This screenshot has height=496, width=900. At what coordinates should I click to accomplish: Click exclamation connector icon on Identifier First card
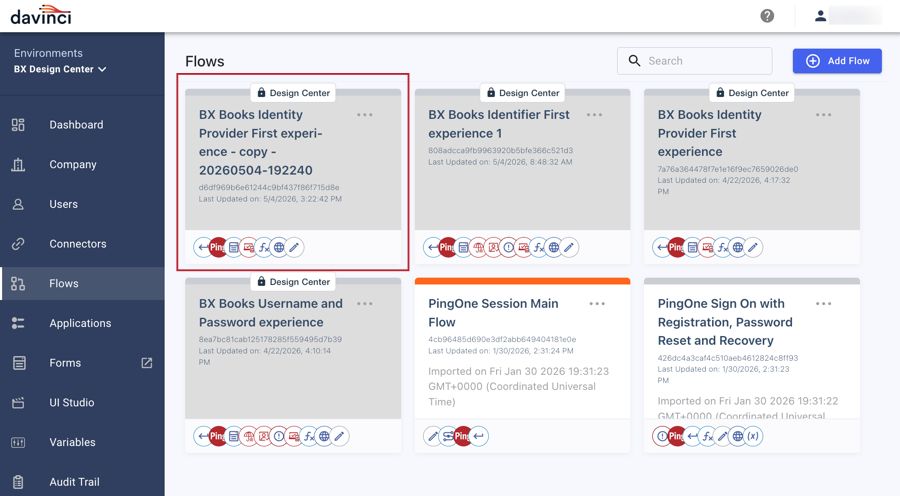coord(509,247)
